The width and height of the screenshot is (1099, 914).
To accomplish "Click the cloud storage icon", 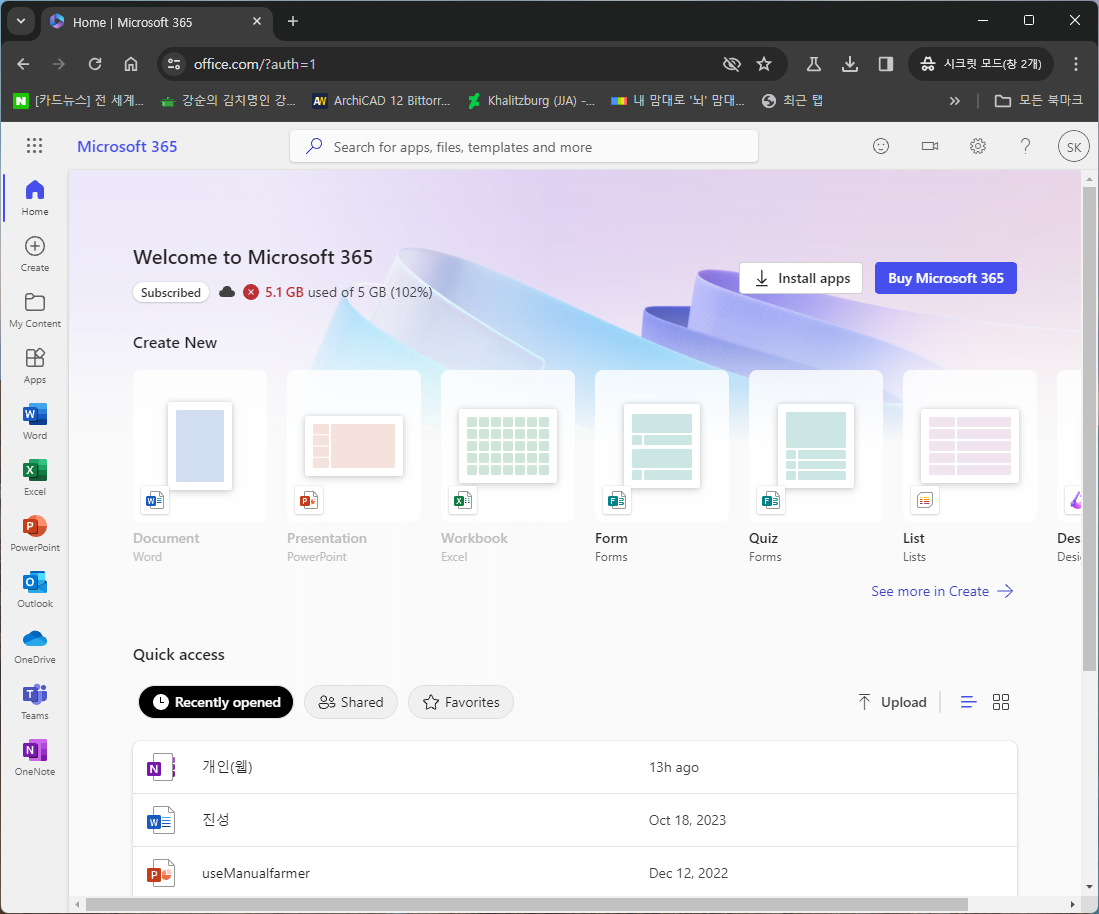I will 226,292.
